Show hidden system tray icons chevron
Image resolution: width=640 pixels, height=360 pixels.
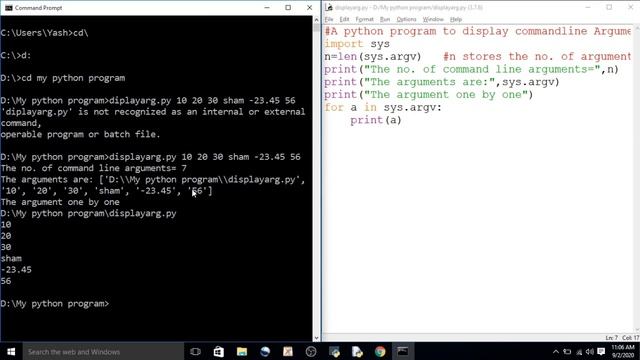click(556, 351)
